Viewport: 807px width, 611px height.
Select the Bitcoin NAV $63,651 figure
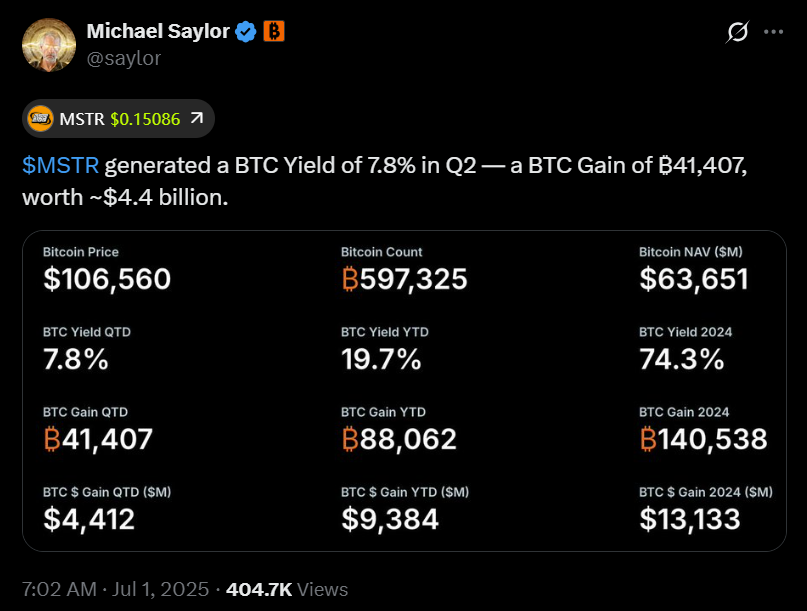tap(693, 279)
